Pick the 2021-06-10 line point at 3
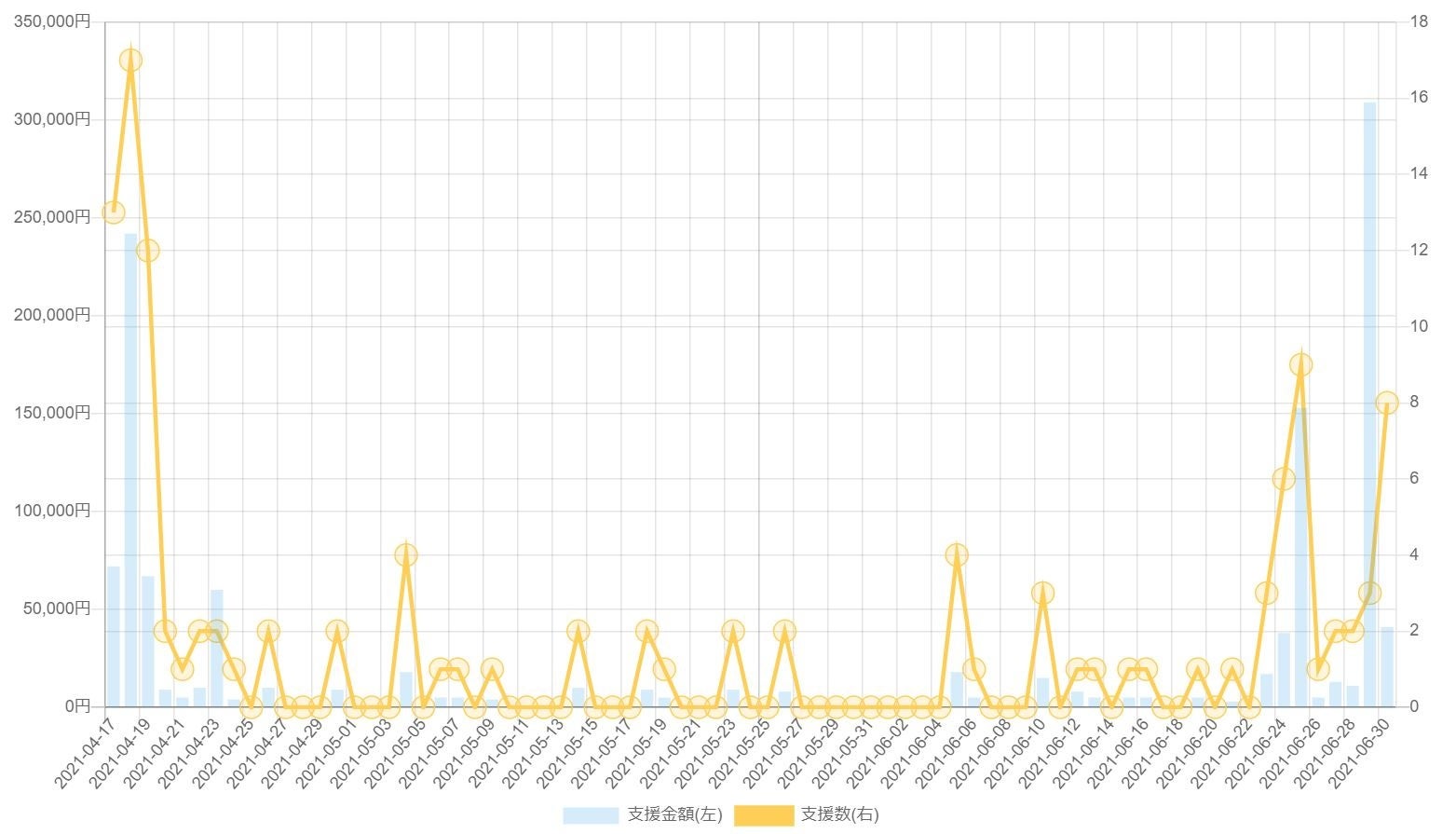Viewport: 1456px width, 834px height. [1043, 594]
